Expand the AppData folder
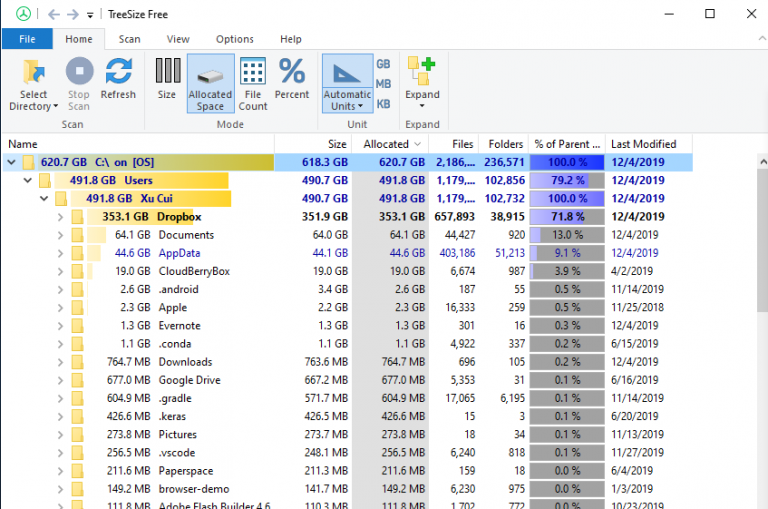 [60, 253]
